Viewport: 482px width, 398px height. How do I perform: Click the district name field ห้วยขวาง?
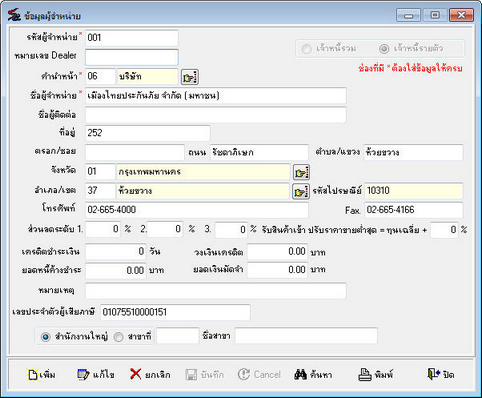coord(203,191)
